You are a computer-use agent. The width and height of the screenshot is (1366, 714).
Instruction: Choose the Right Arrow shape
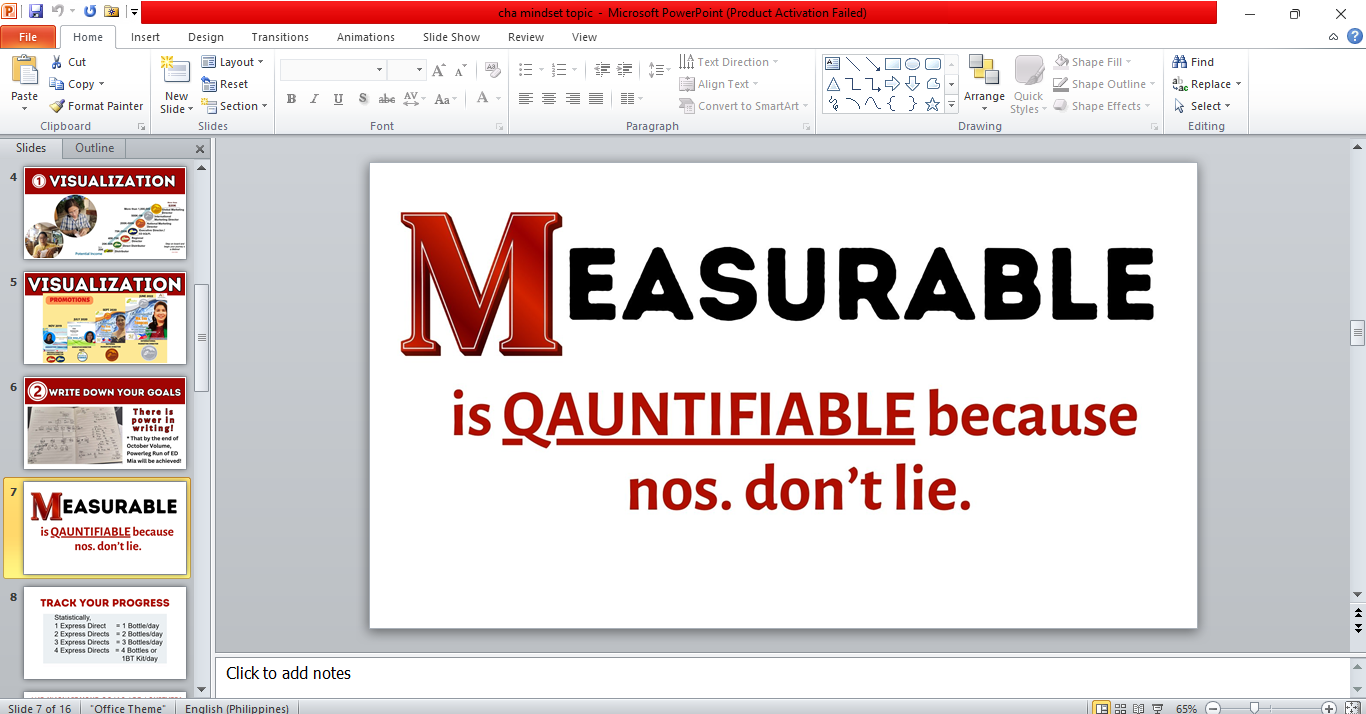point(892,83)
